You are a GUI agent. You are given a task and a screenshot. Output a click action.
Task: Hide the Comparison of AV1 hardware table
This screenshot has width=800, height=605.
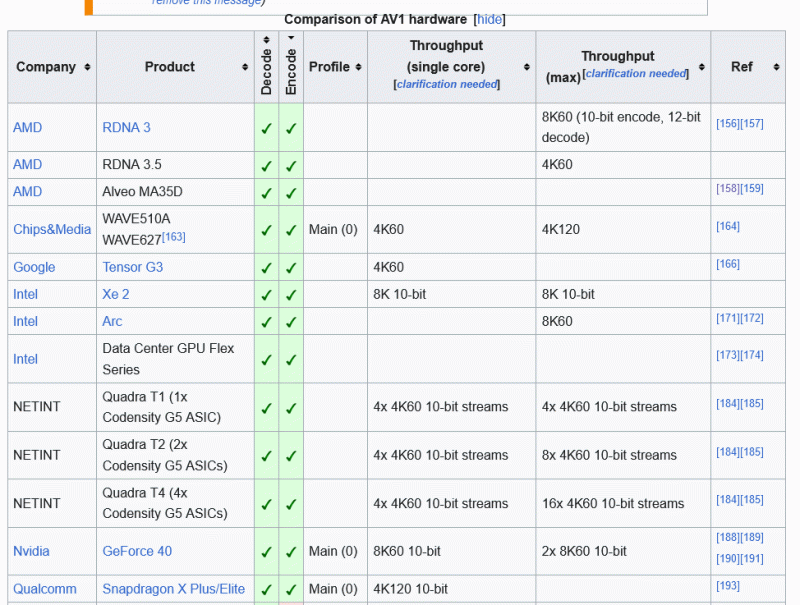(x=489, y=19)
